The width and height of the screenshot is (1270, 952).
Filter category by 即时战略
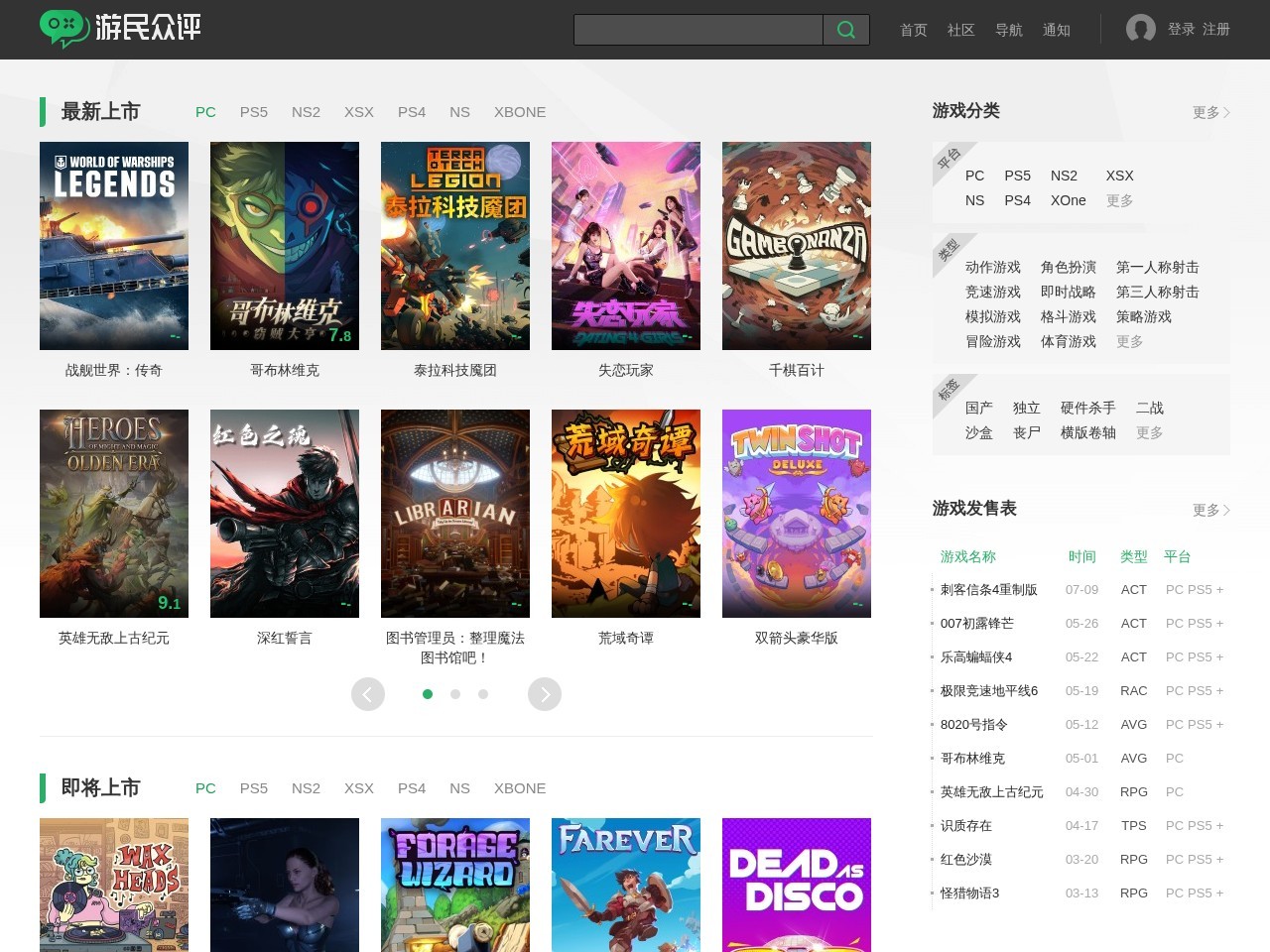point(1069,292)
